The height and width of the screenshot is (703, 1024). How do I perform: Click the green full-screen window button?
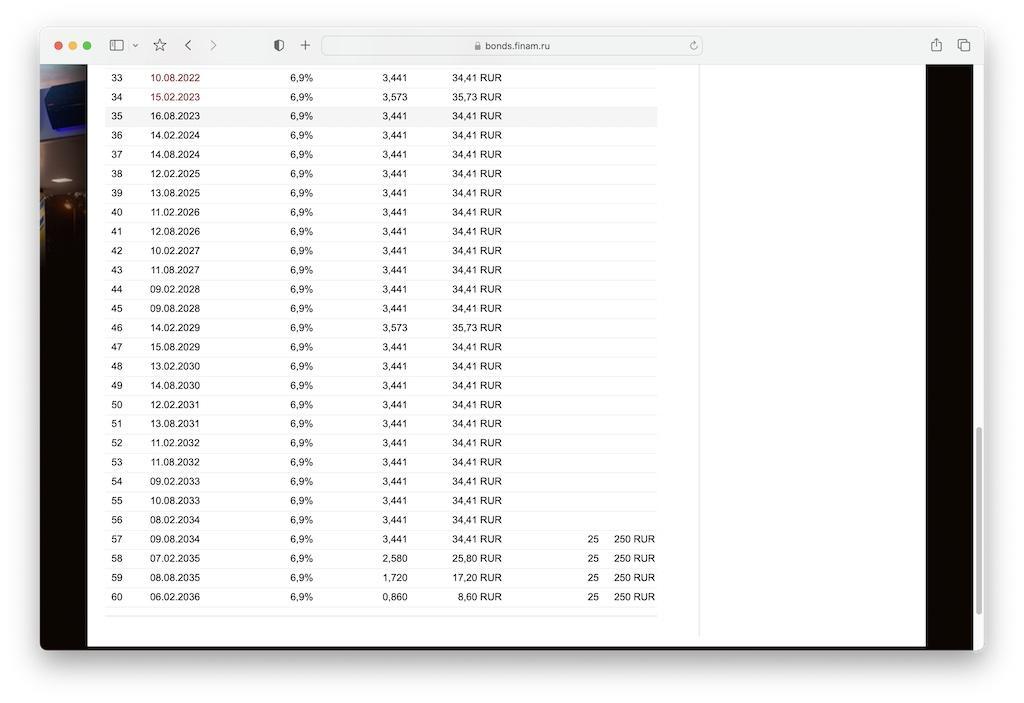pyautogui.click(x=87, y=46)
